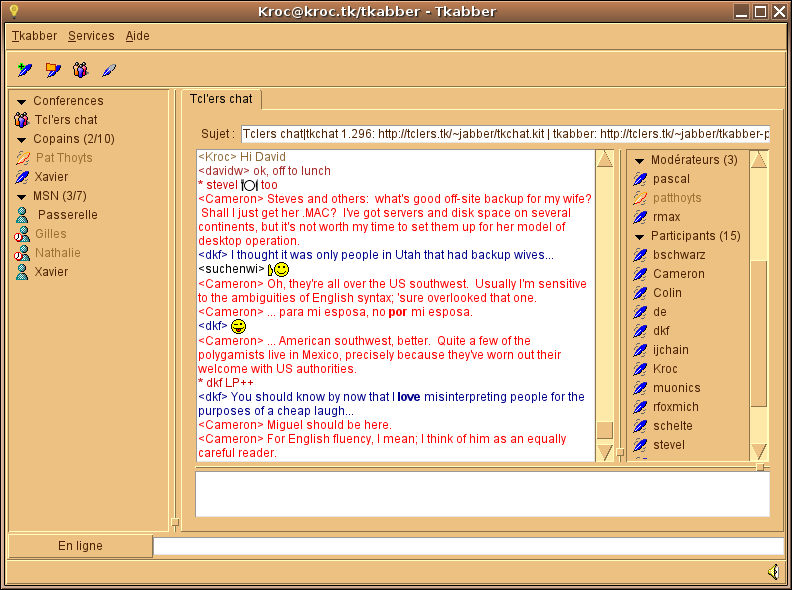Click the add contact feather icon
This screenshot has width=792, height=590.
point(25,70)
